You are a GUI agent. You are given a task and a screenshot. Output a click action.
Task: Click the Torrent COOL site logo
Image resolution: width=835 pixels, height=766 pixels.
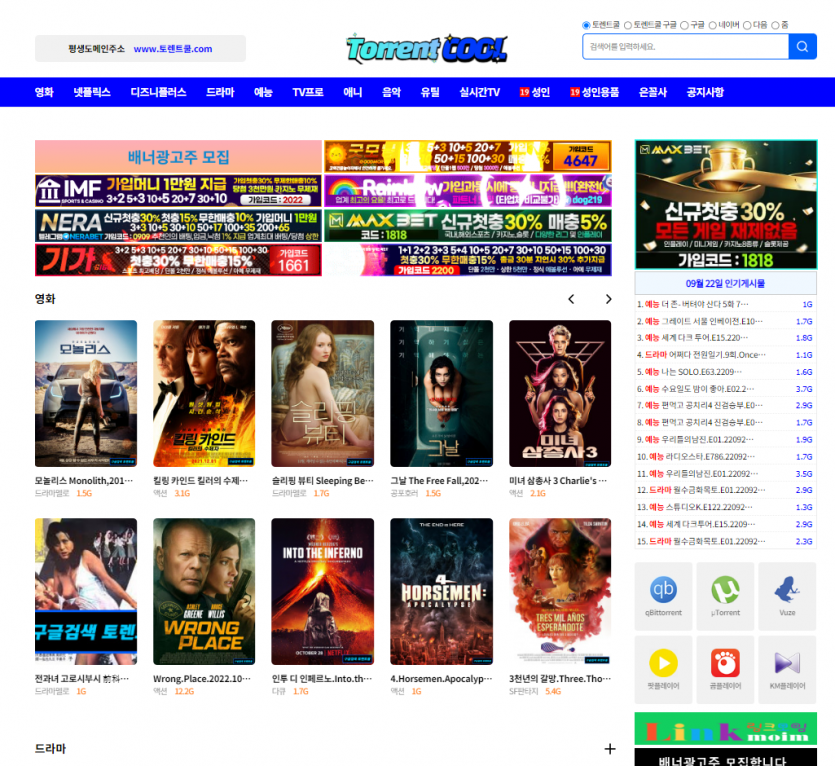(x=427, y=48)
